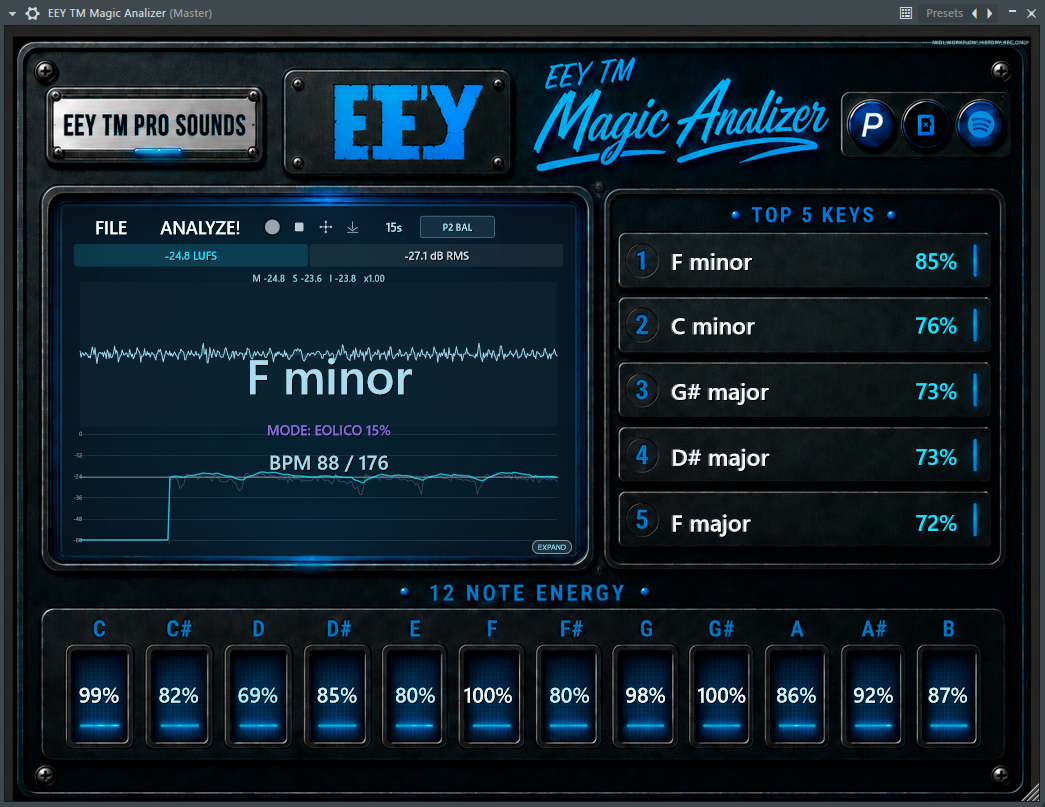Viewport: 1045px width, 807px height.
Task: Click the F note energy meter
Action: 491,694
